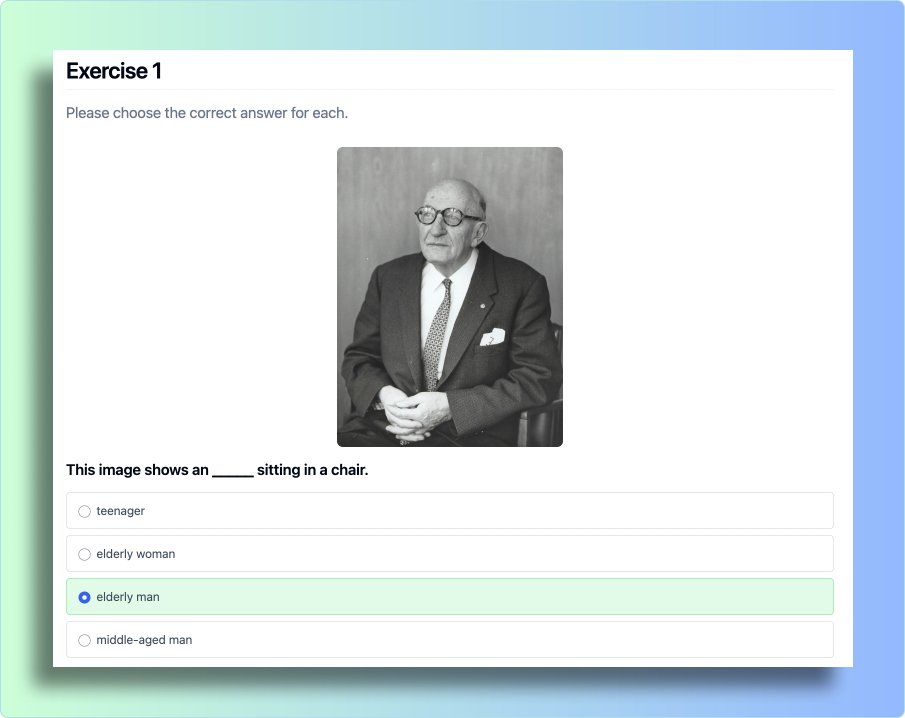Viewport: 905px width, 718px height.
Task: Open the black-and-white portrait photo
Action: [450, 297]
